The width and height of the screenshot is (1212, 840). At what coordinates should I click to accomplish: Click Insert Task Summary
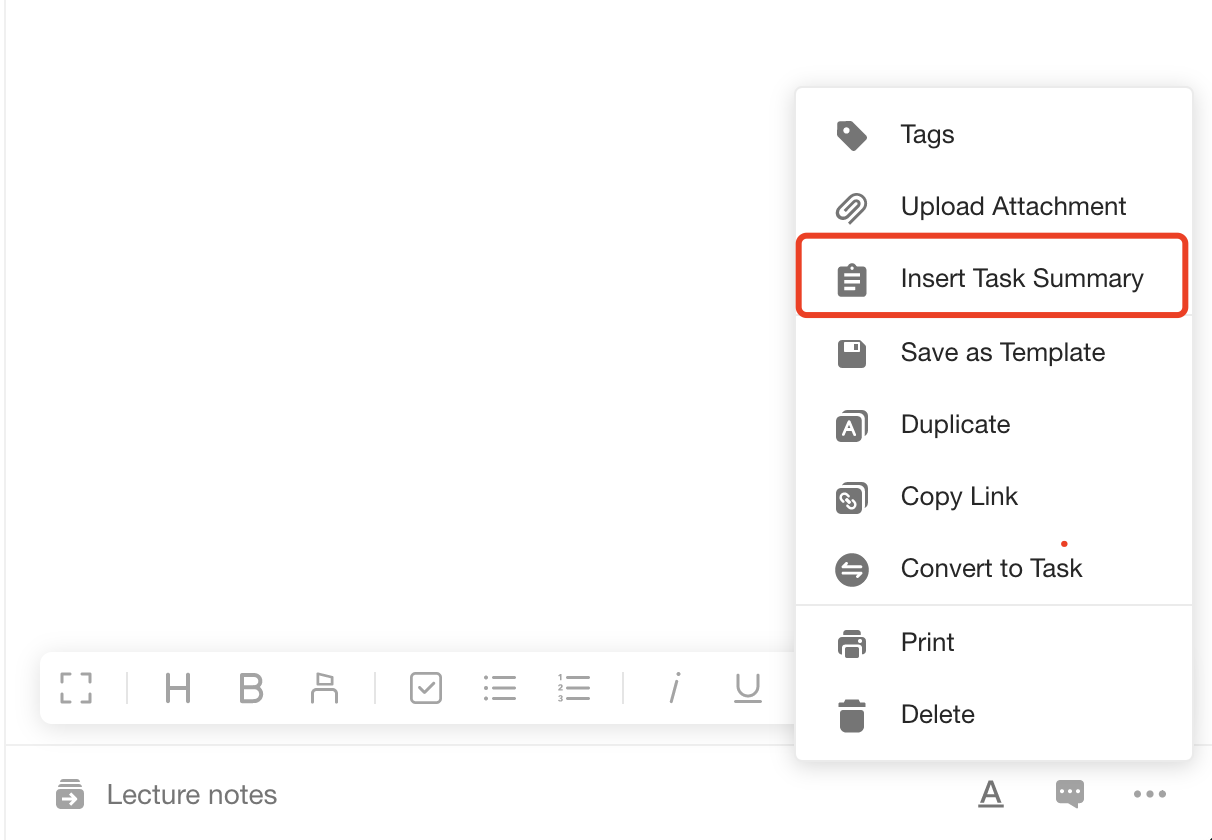click(x=1022, y=277)
